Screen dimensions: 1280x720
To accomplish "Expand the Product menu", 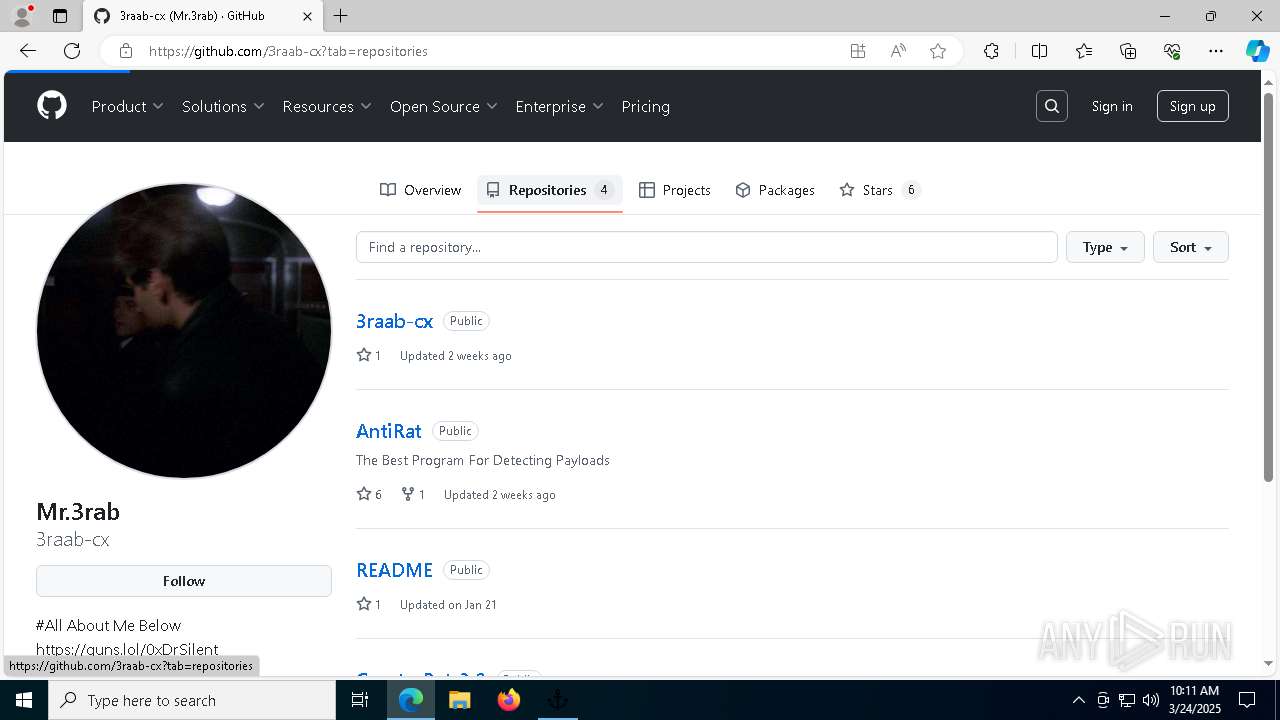I will coord(128,106).
